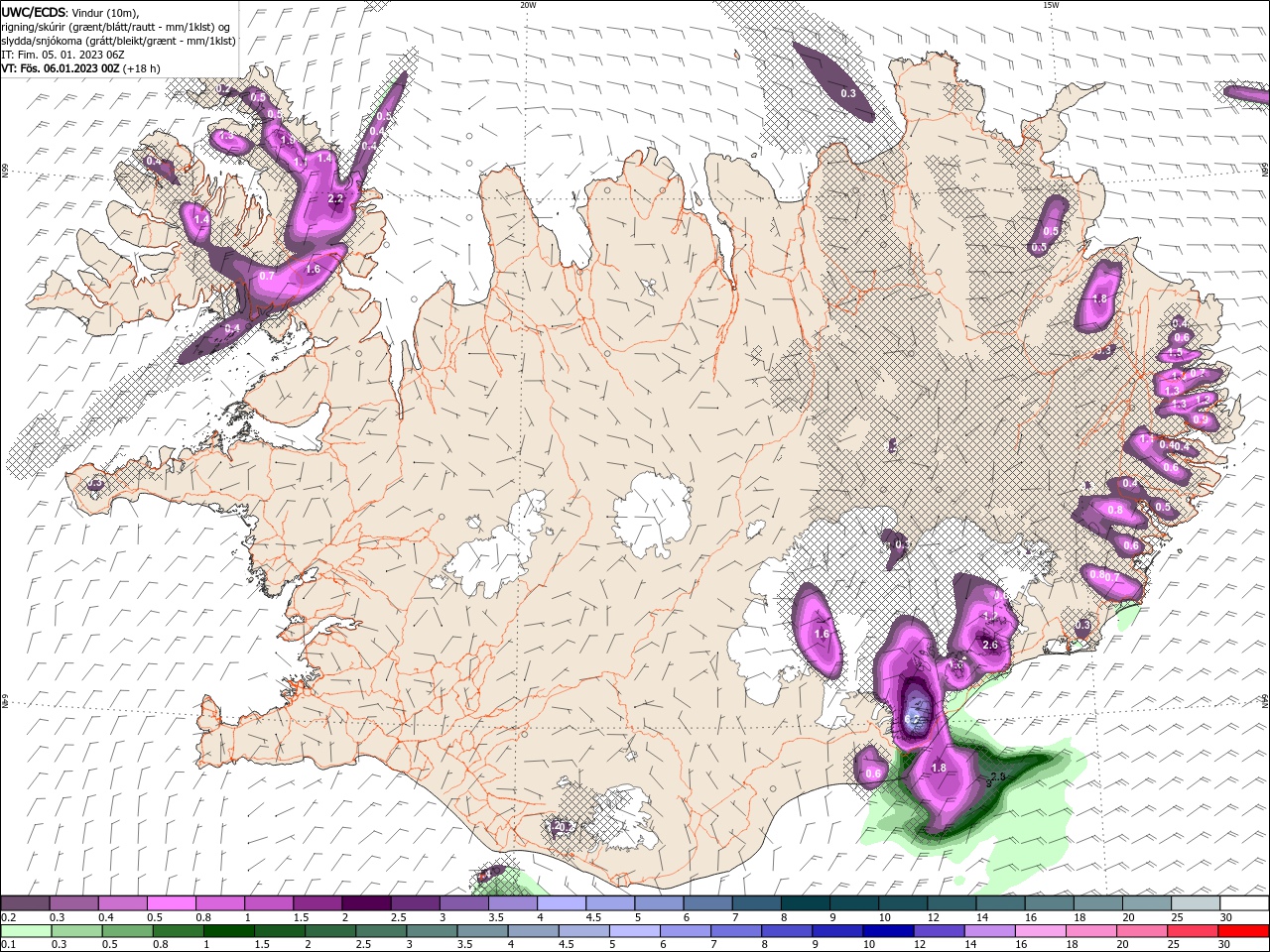
Task: Click the '25' label under the snow scale
Action: 1178,917
